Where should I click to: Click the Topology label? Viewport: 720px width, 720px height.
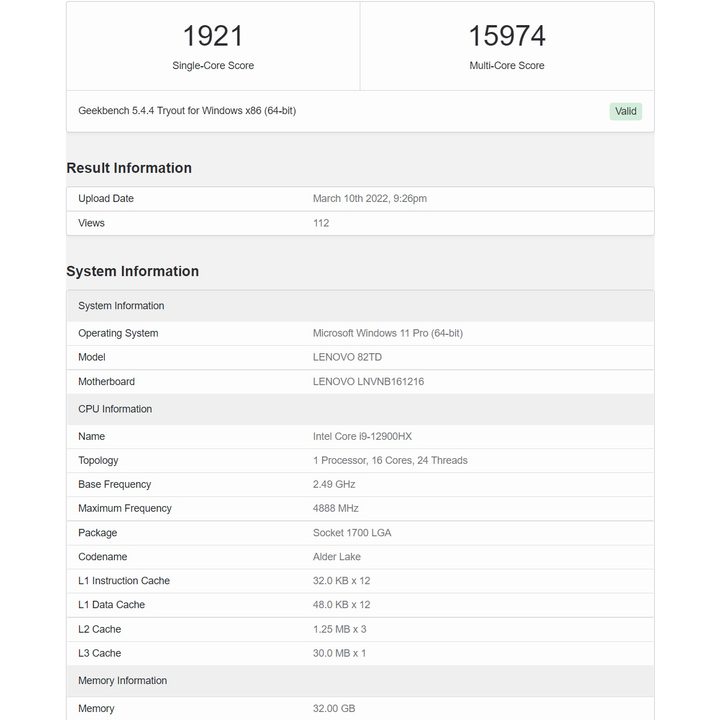pyautogui.click(x=98, y=461)
